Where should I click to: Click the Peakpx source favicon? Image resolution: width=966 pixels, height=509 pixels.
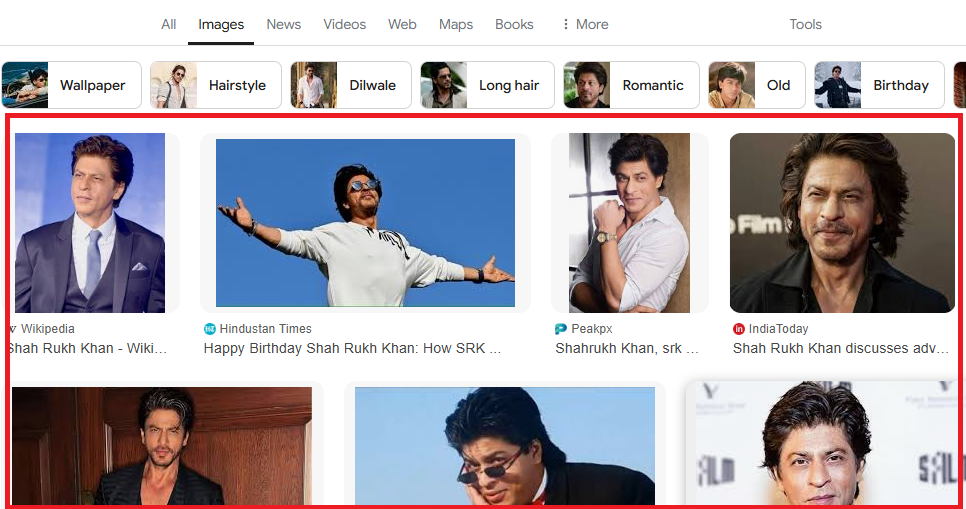(x=561, y=329)
